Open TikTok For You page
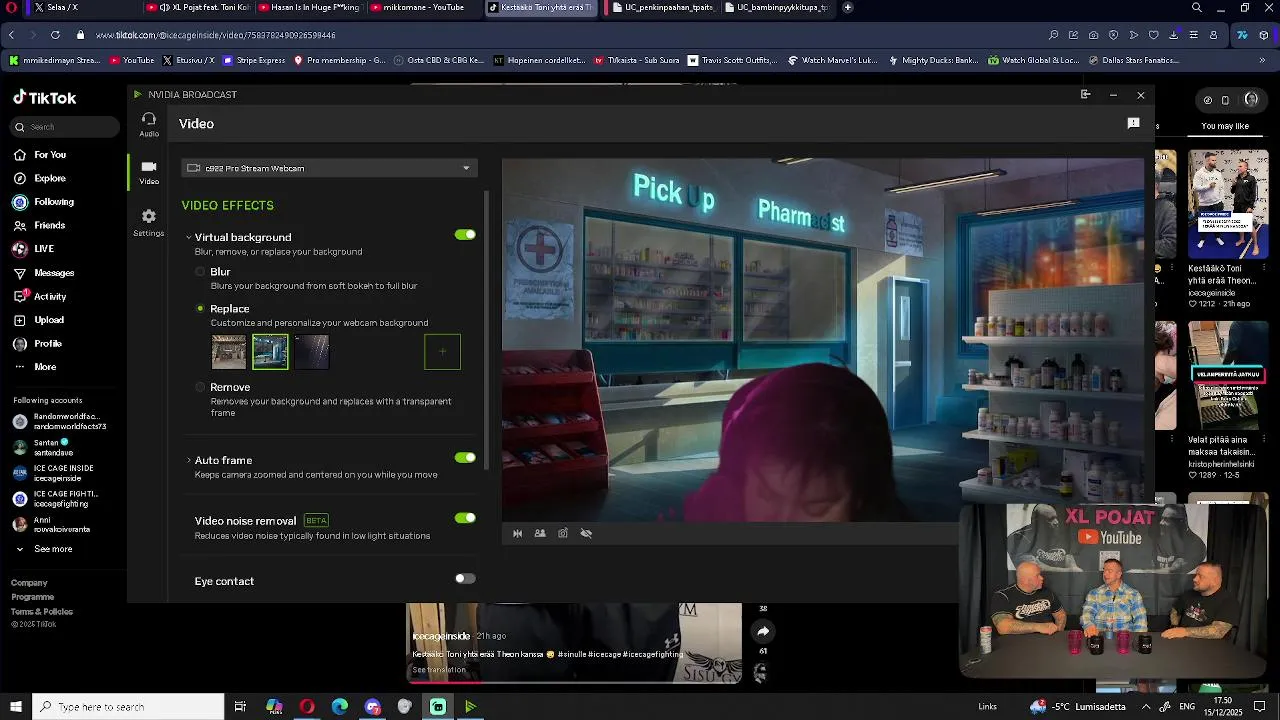Viewport: 1280px width, 720px height. [50, 155]
